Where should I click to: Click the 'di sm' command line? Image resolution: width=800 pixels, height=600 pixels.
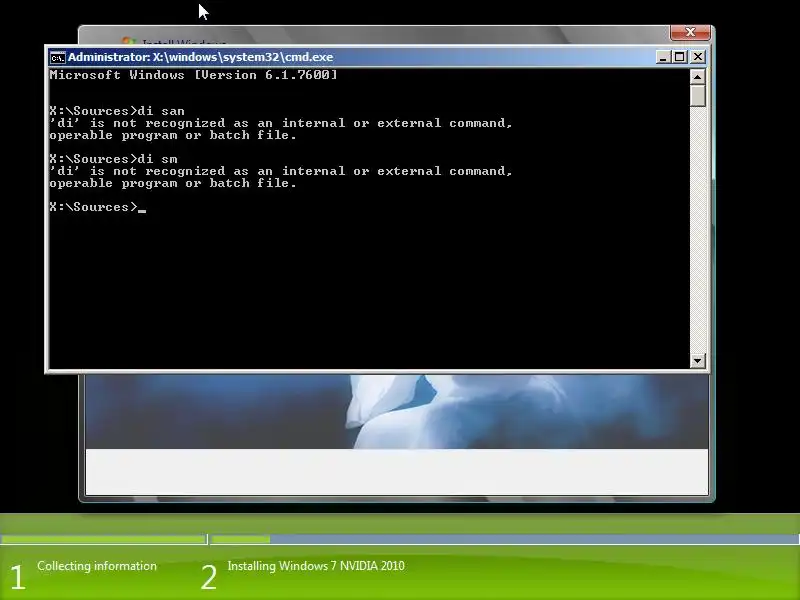point(113,159)
